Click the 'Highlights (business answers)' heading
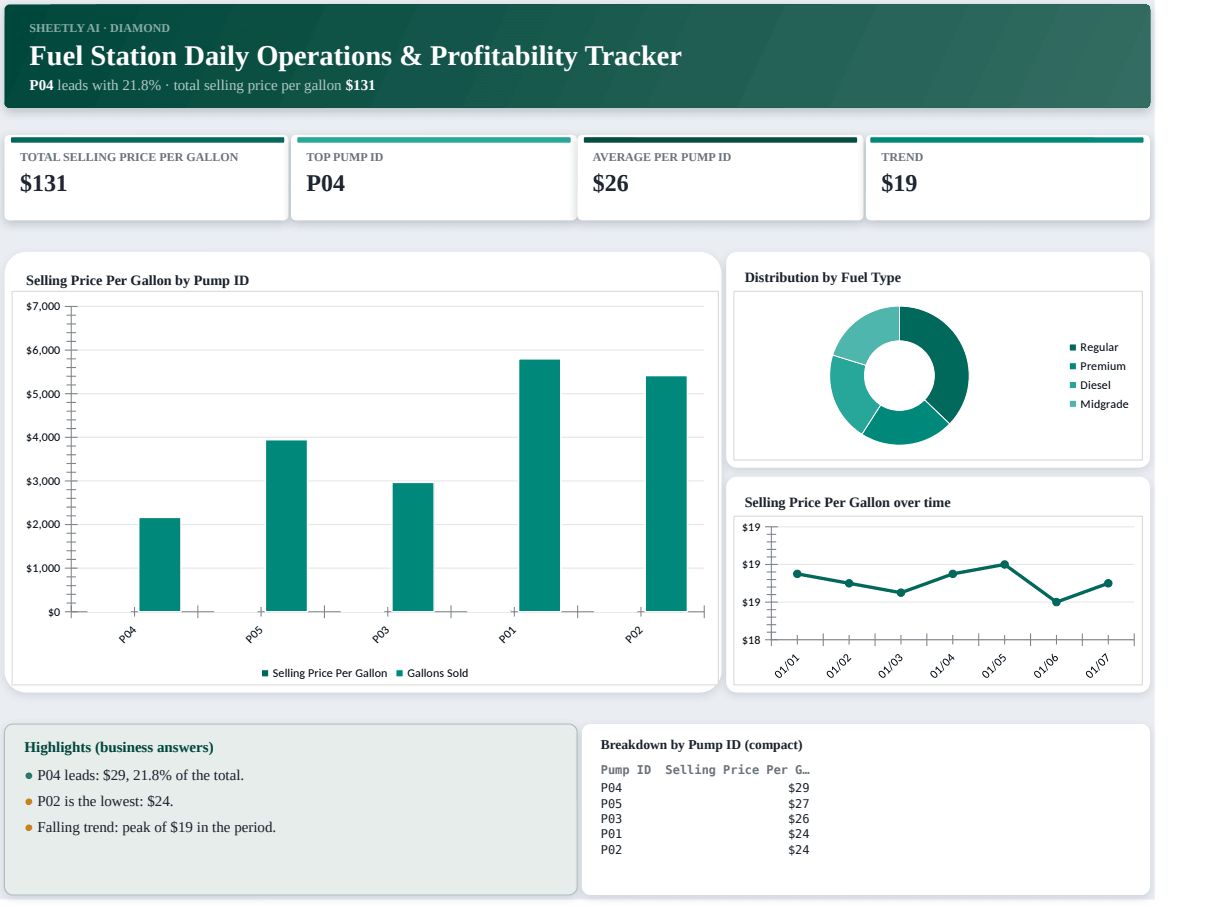The image size is (1227, 922). tap(119, 748)
